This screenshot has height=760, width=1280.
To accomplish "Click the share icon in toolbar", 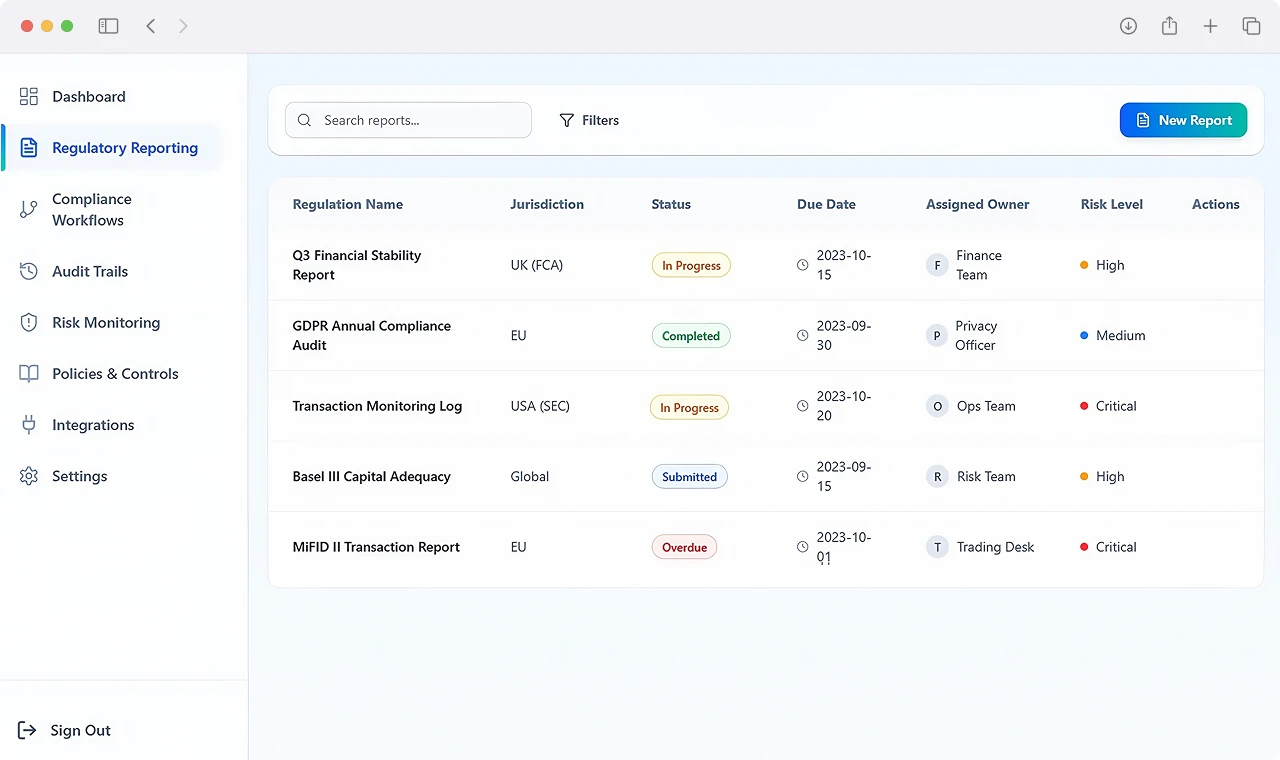I will point(1169,26).
